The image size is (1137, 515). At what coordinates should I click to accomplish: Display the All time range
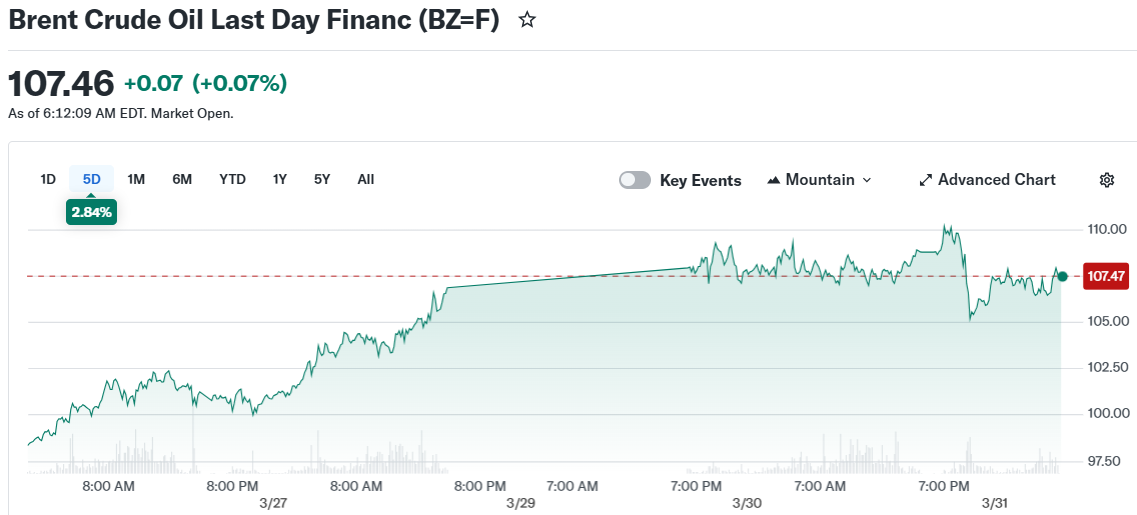click(366, 179)
